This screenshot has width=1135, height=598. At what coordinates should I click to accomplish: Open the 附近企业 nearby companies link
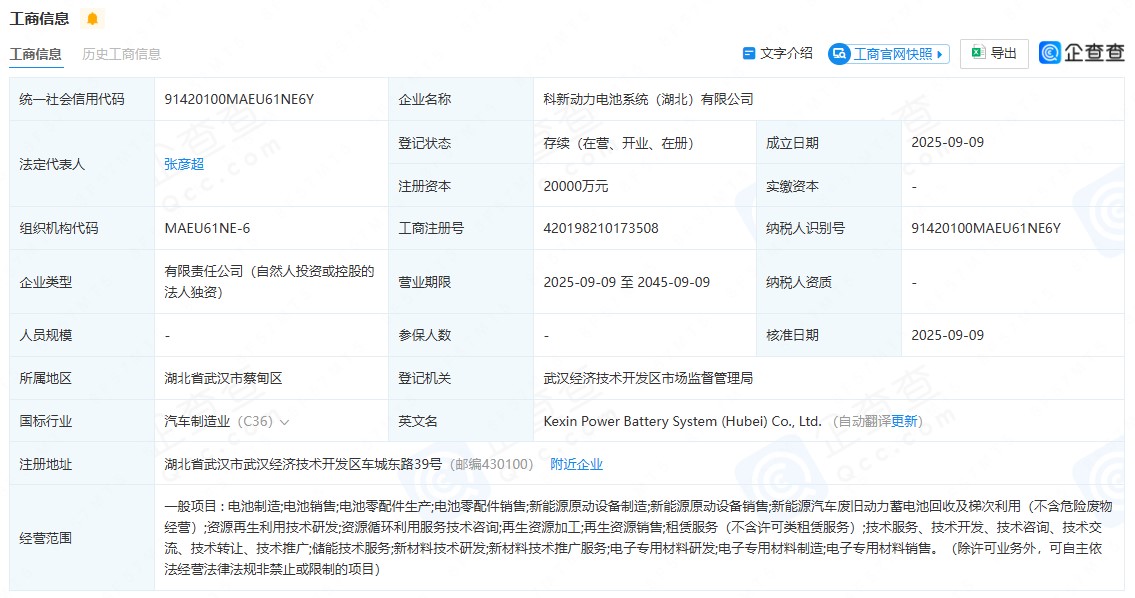coord(576,464)
